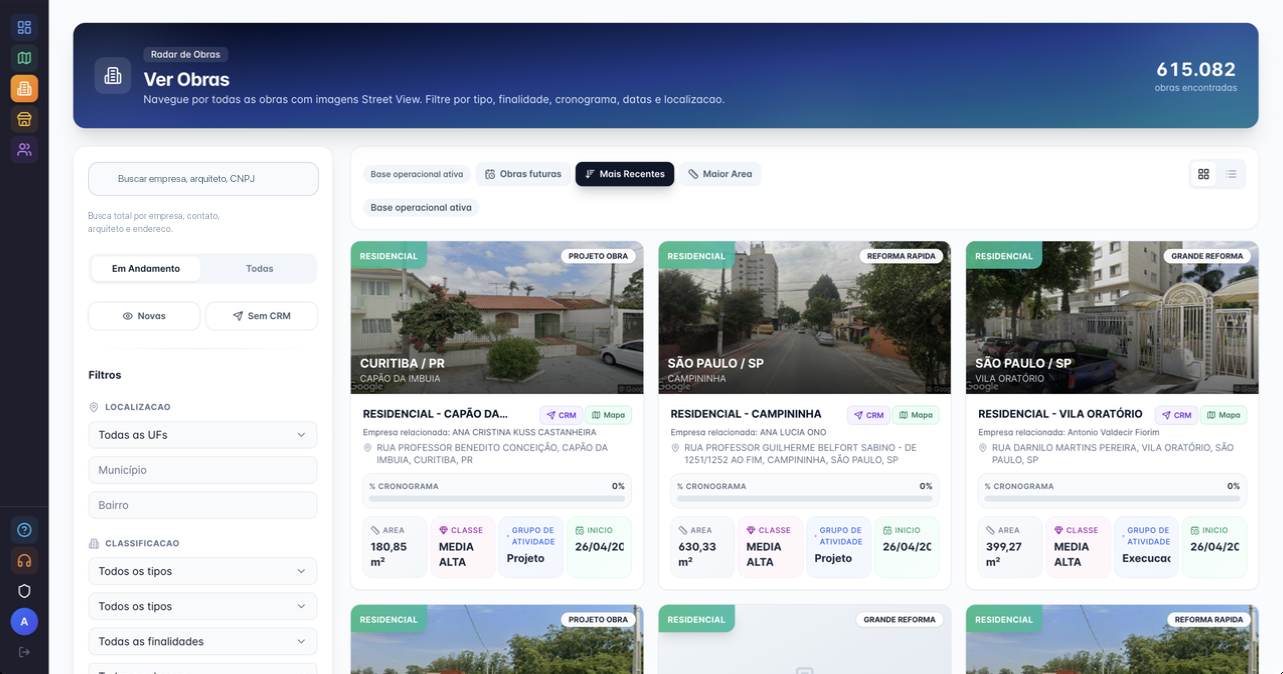This screenshot has height=674, width=1283.
Task: Click the building icon beside Classificacao
Action: (x=94, y=543)
